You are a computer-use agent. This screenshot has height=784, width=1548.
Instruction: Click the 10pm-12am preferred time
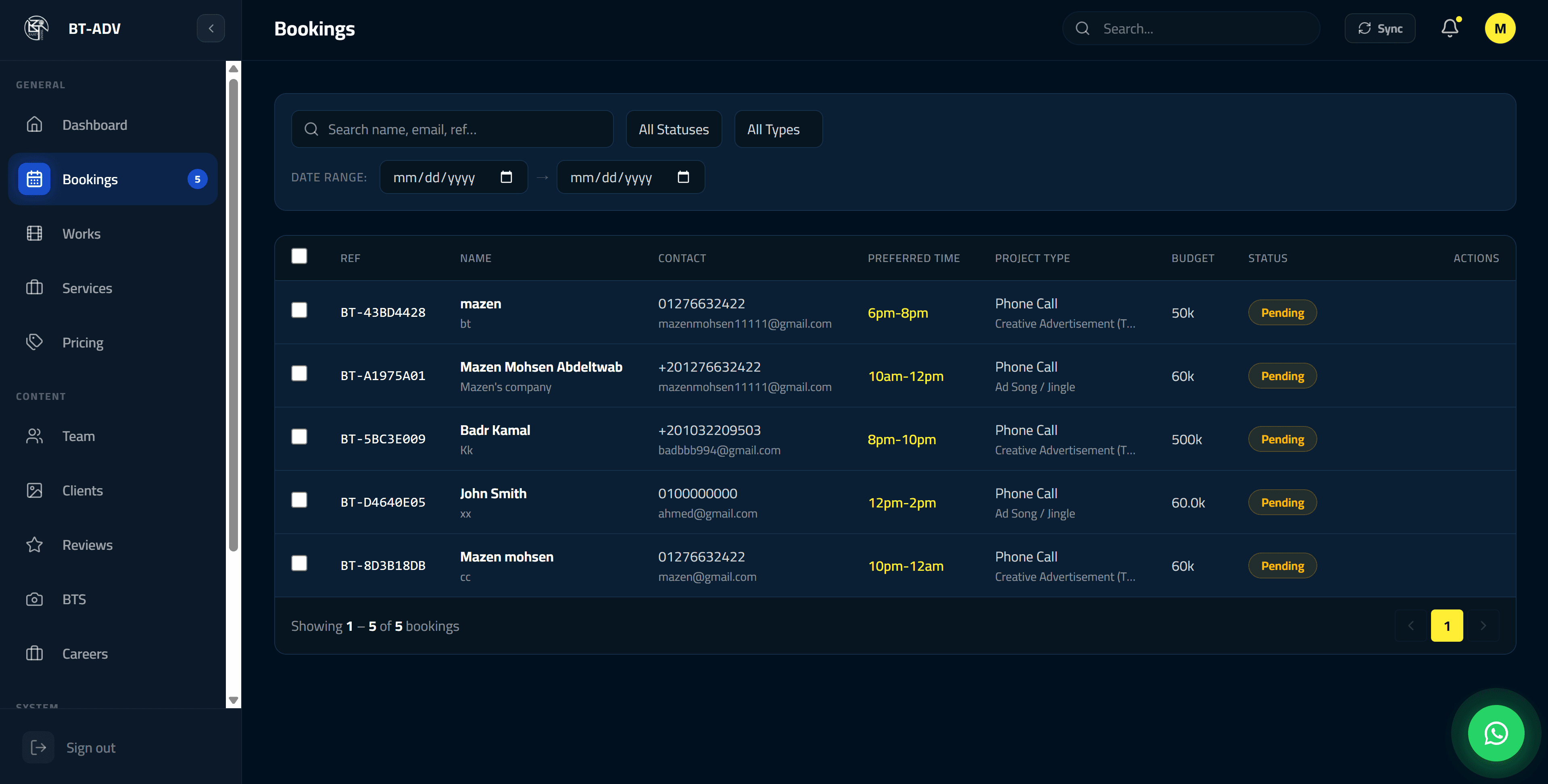click(905, 566)
